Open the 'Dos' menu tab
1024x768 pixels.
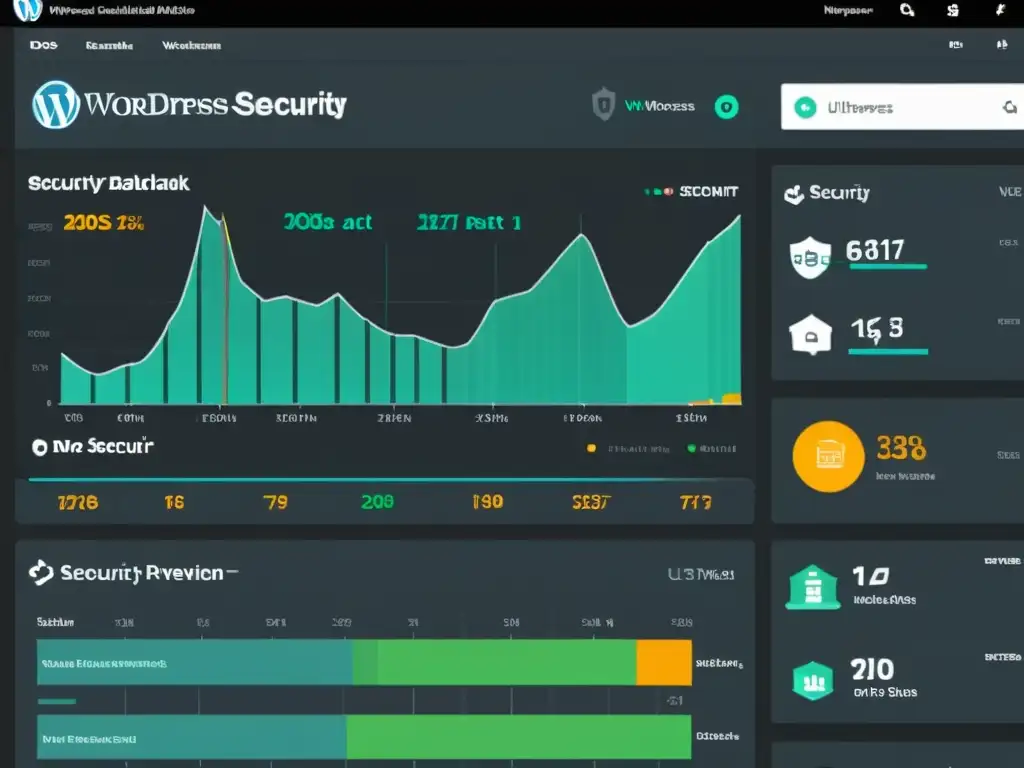43,45
